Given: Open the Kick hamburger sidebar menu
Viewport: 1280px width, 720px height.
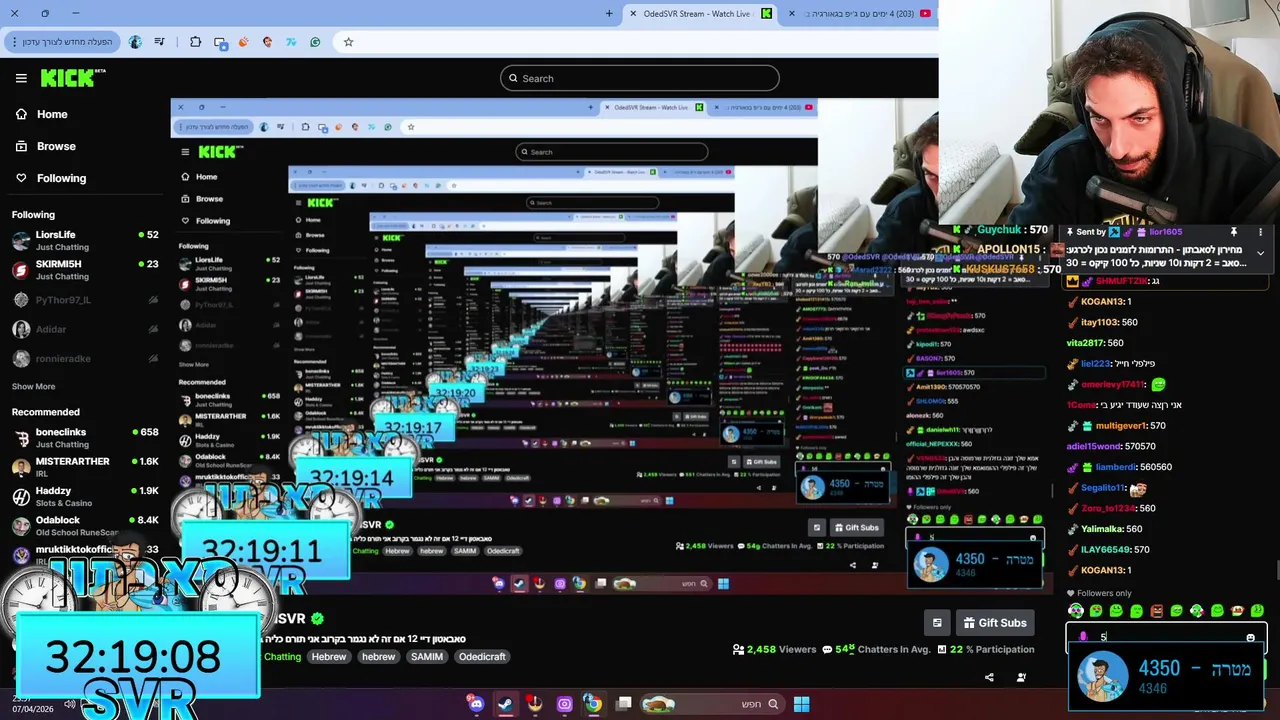Looking at the screenshot, I should (21, 78).
